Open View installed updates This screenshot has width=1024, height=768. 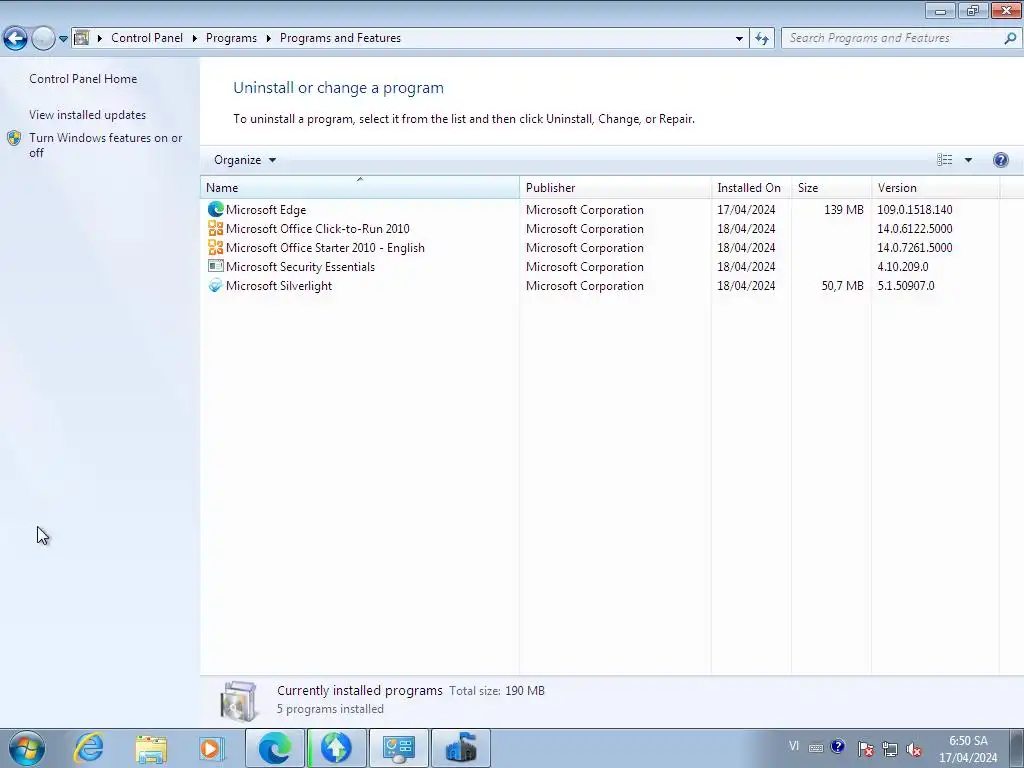pos(88,114)
